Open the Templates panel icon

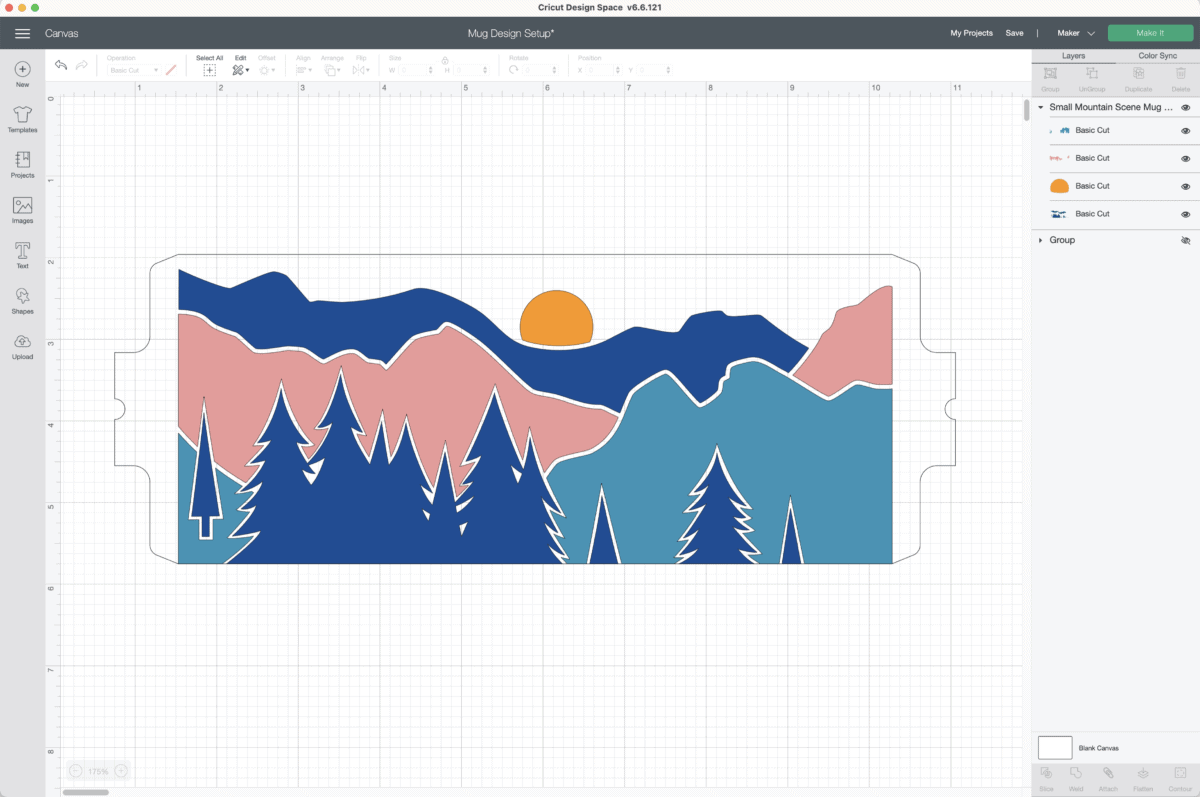(x=22, y=119)
